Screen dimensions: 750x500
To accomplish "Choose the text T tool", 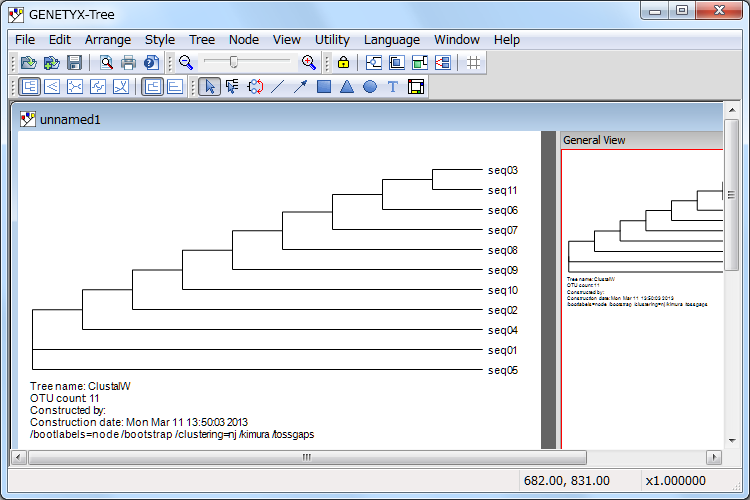I will (393, 87).
